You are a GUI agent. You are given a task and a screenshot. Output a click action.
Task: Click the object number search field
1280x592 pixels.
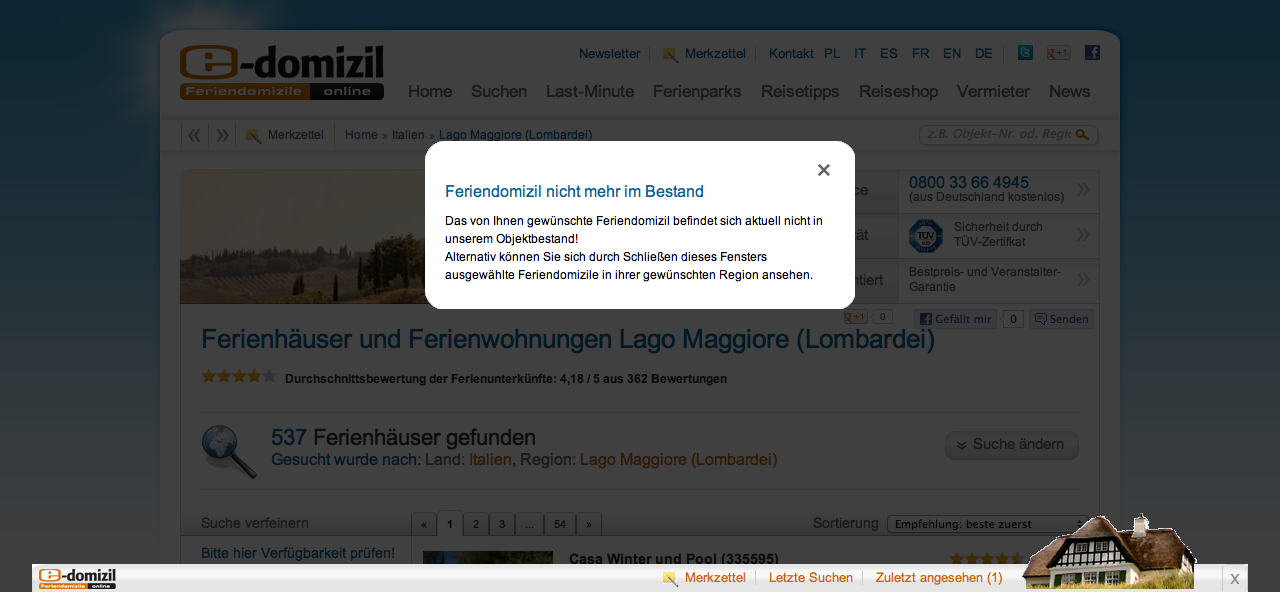996,135
